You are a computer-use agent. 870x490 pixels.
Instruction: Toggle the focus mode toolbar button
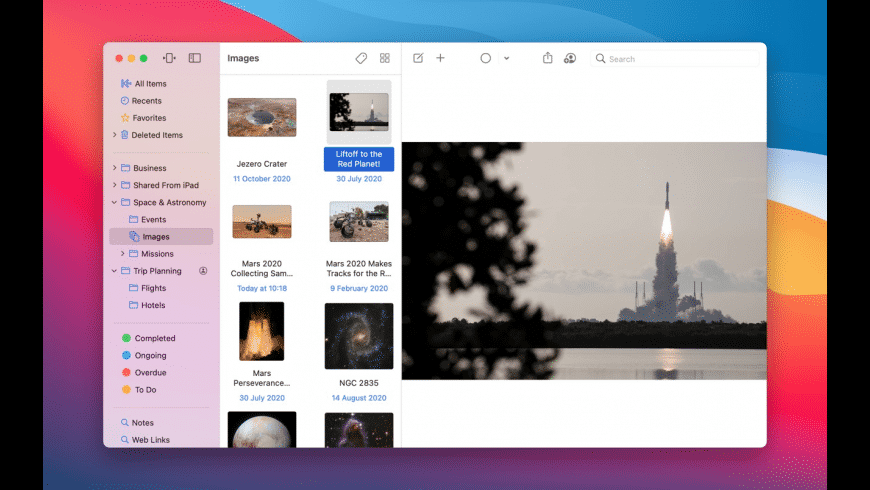click(x=169, y=58)
